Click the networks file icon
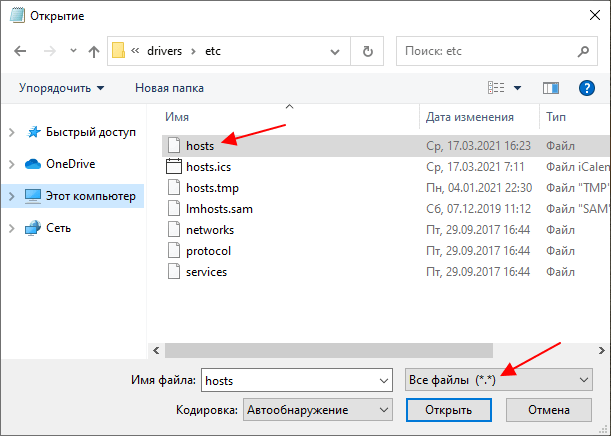611x436 pixels. [x=174, y=229]
